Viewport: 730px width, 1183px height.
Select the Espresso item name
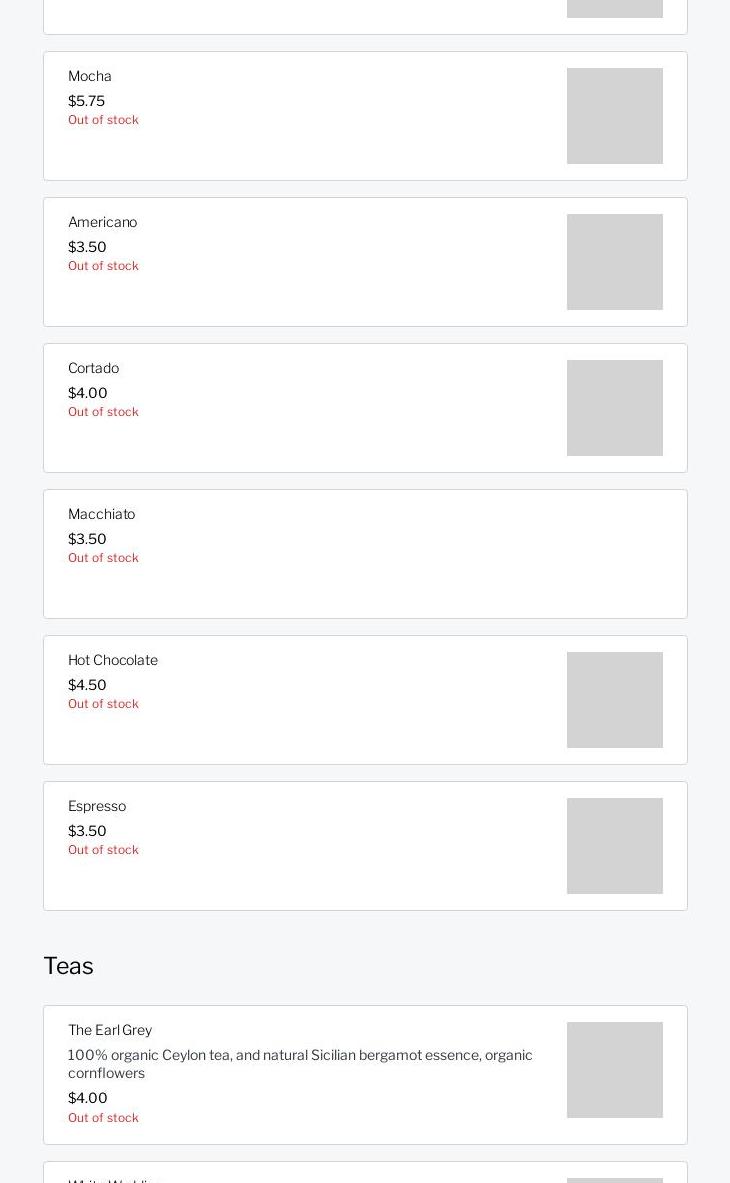click(x=97, y=806)
